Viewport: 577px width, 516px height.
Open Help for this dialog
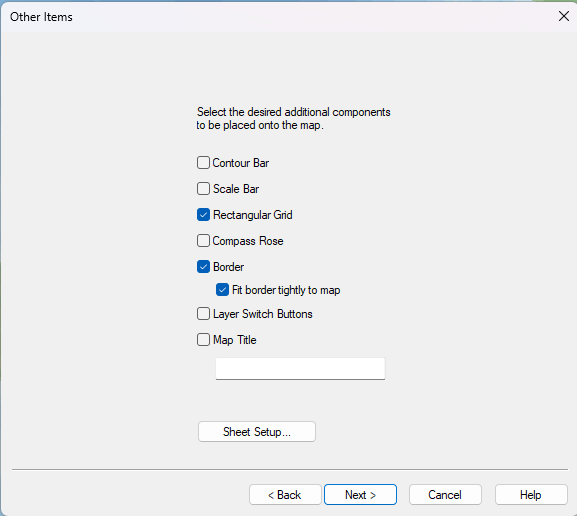tap(531, 495)
